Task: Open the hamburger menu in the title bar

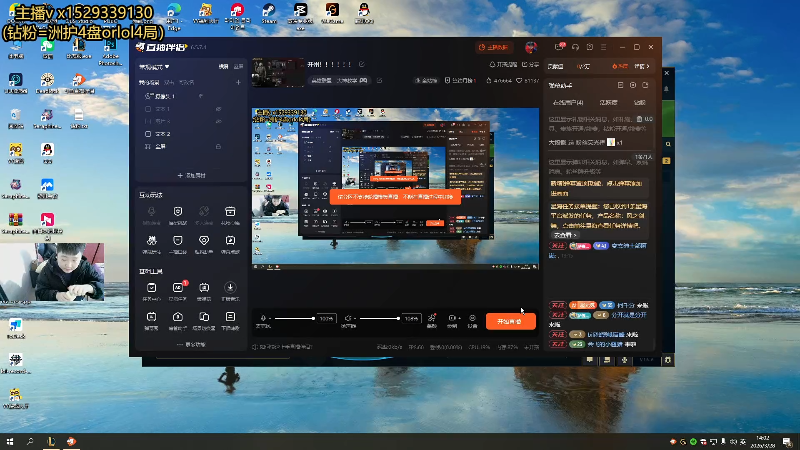Action: click(604, 47)
